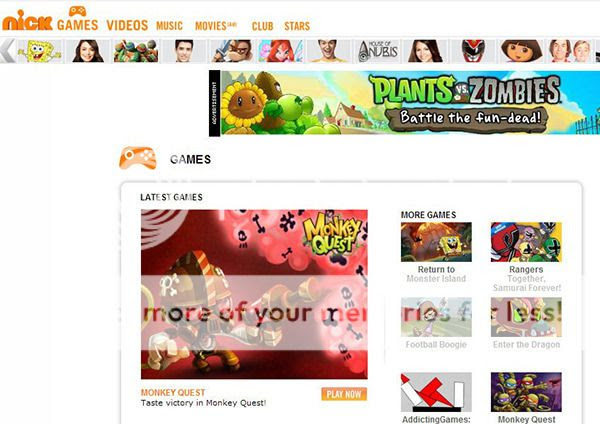Switch to the MUSIC section

point(169,26)
